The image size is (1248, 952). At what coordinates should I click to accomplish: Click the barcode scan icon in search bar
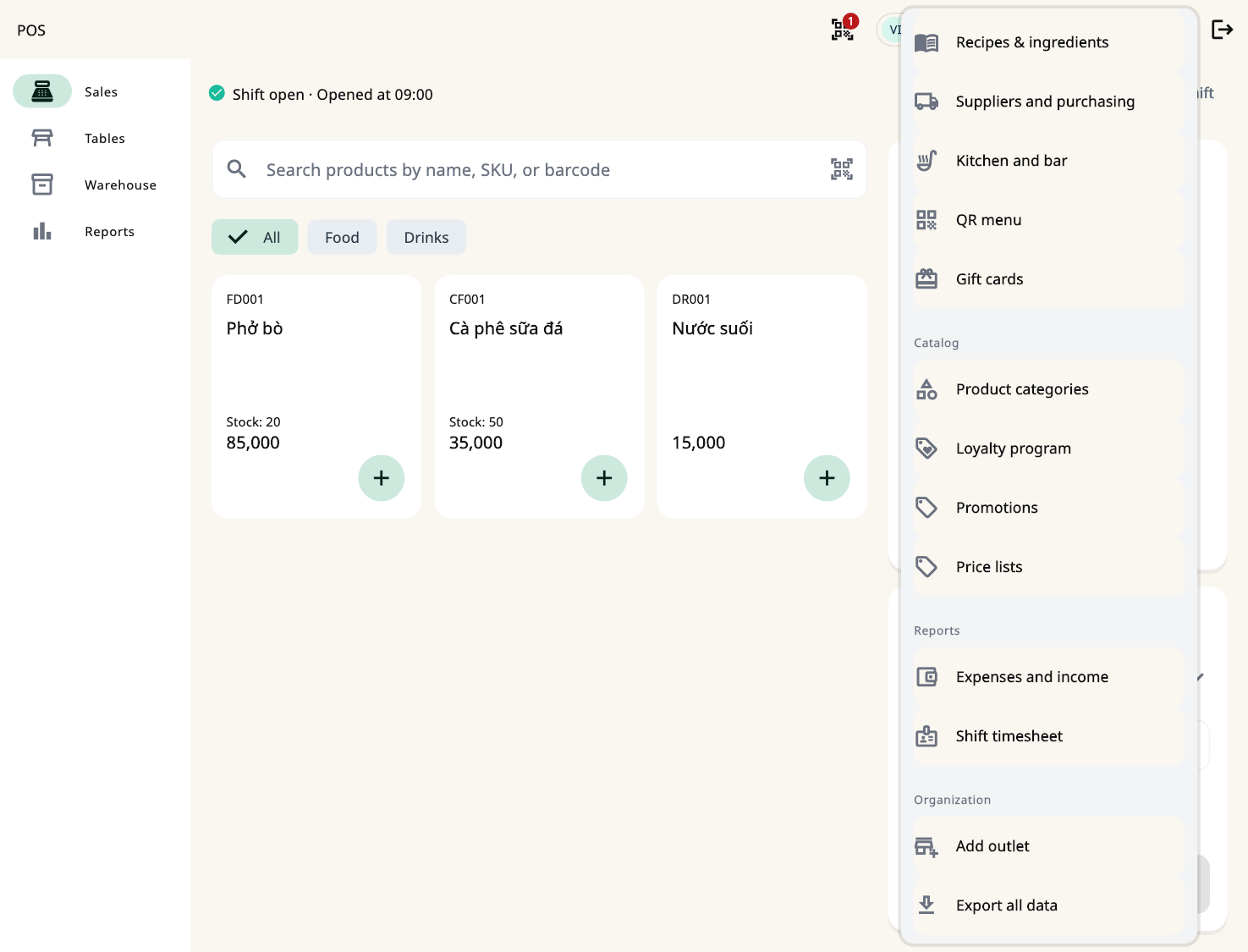point(841,169)
